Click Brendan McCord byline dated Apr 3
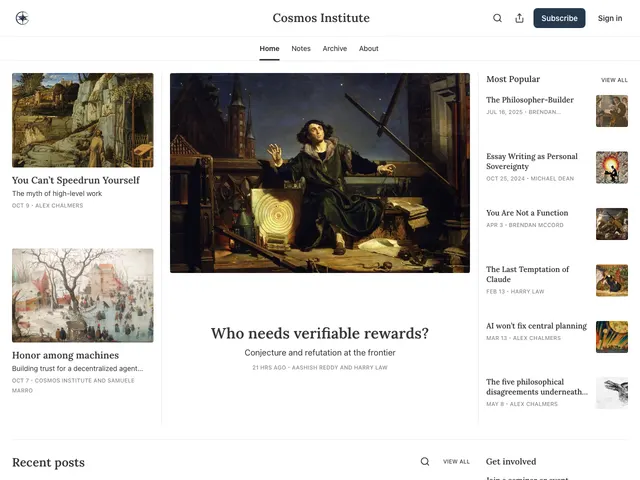Viewport: 640px width, 480px height. tap(536, 225)
